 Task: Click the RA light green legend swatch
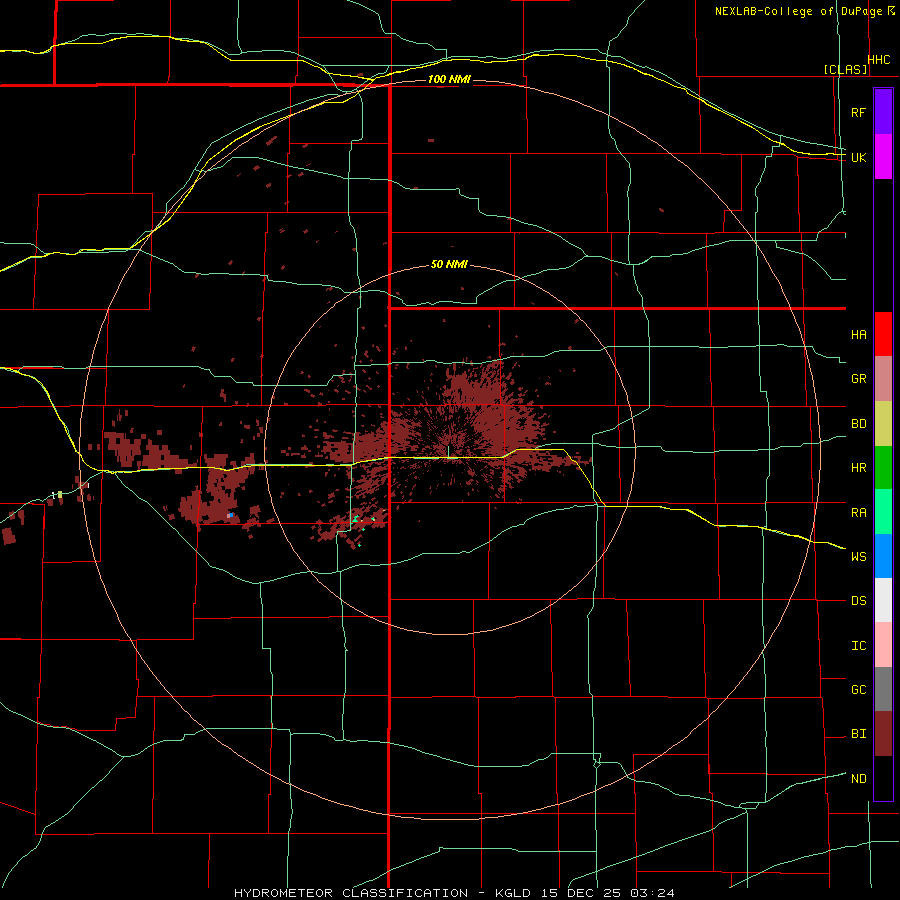[883, 512]
